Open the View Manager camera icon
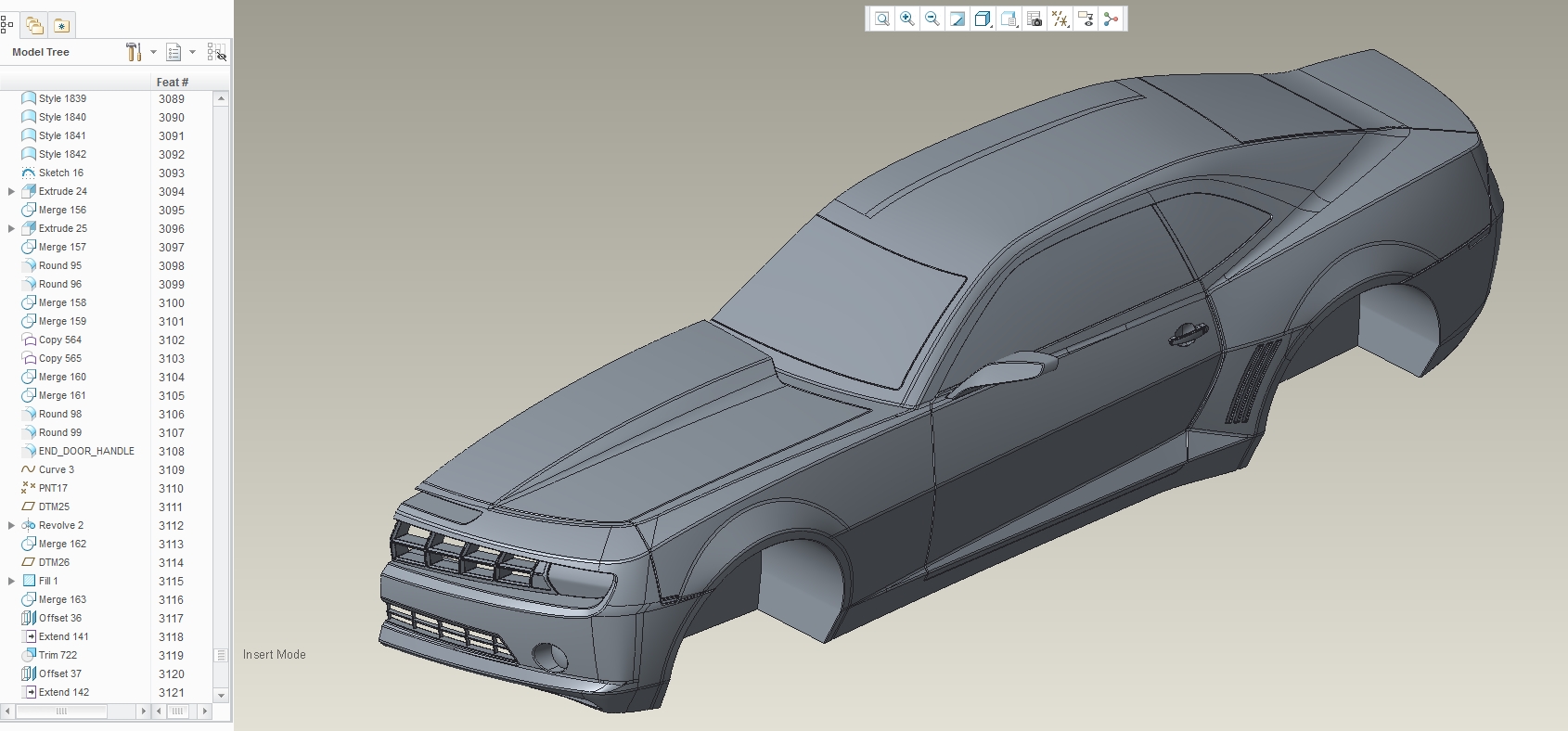 tap(1035, 19)
